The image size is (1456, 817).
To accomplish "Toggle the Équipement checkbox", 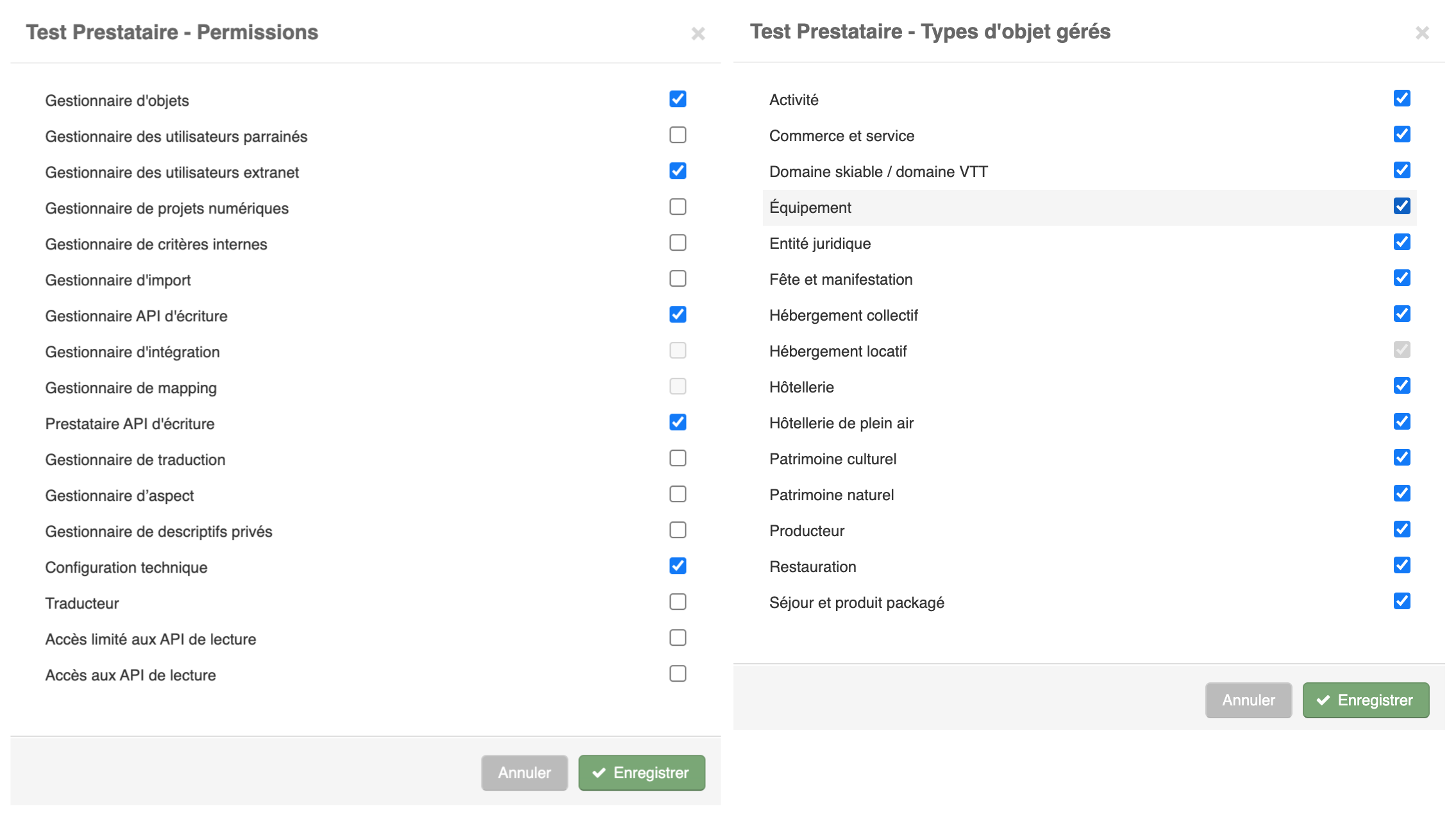I will 1402,206.
